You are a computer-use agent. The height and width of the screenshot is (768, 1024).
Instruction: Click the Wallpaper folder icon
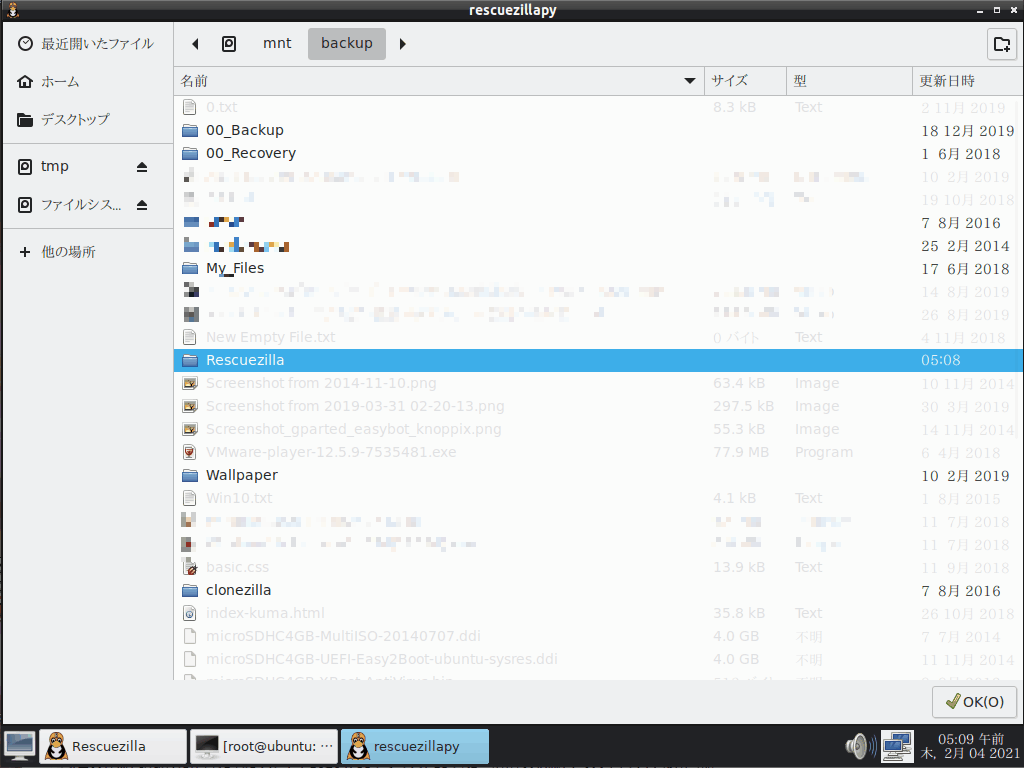click(190, 475)
